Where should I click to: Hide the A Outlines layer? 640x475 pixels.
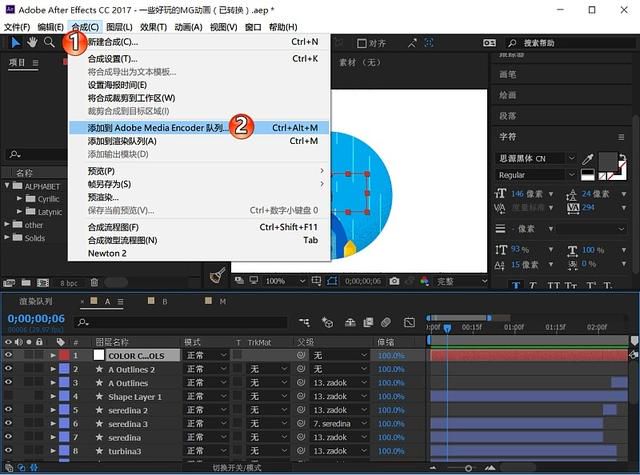pyautogui.click(x=8, y=382)
